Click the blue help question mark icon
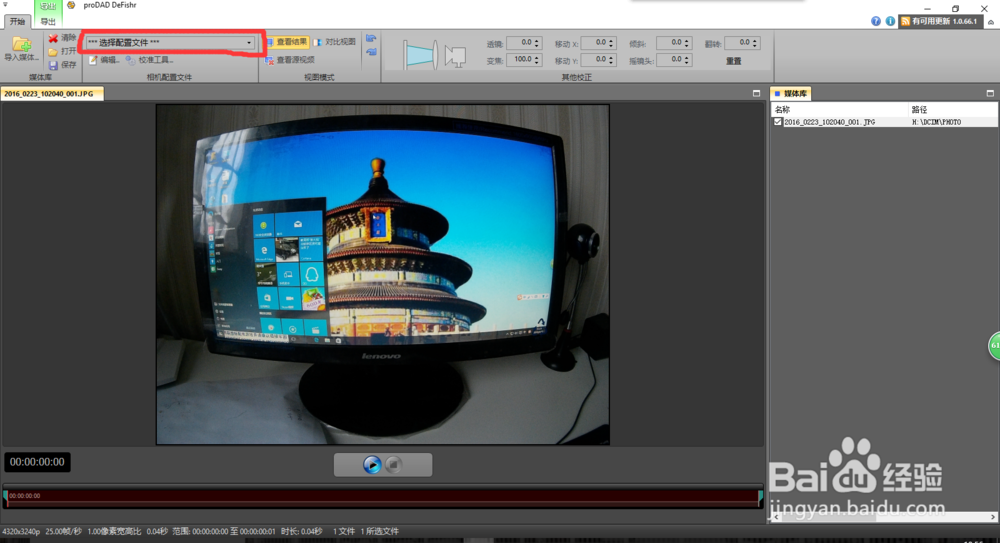Image resolution: width=1000 pixels, height=543 pixels. (x=876, y=21)
